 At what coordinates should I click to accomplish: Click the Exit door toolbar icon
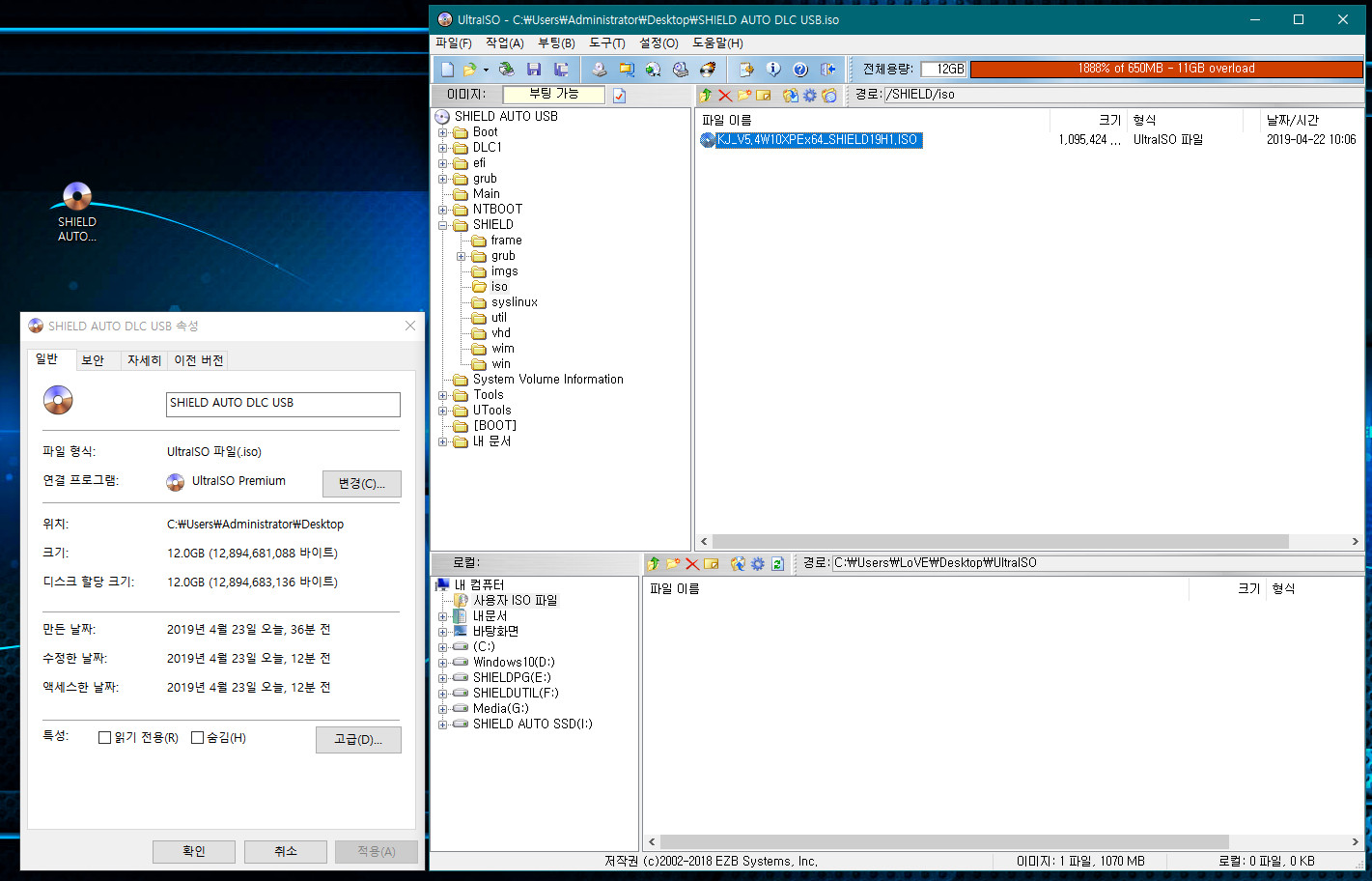tap(827, 70)
